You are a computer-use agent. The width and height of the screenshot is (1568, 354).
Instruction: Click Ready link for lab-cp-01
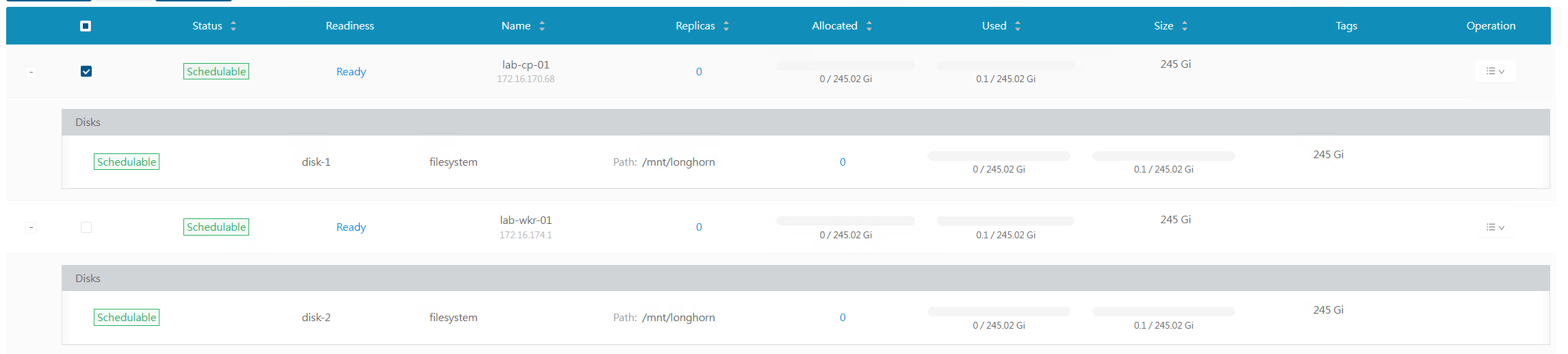(x=351, y=72)
